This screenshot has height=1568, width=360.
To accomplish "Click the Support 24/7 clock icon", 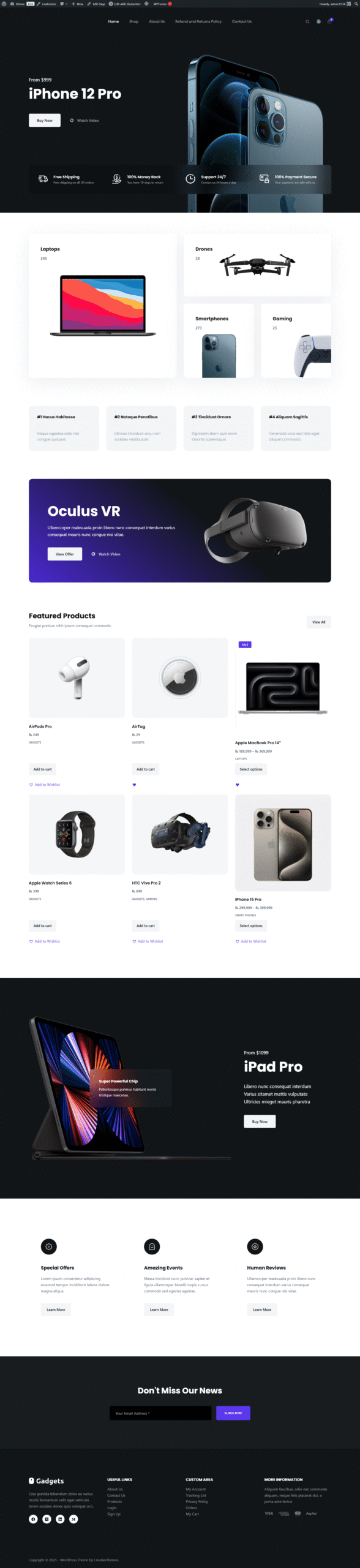I will tap(190, 178).
